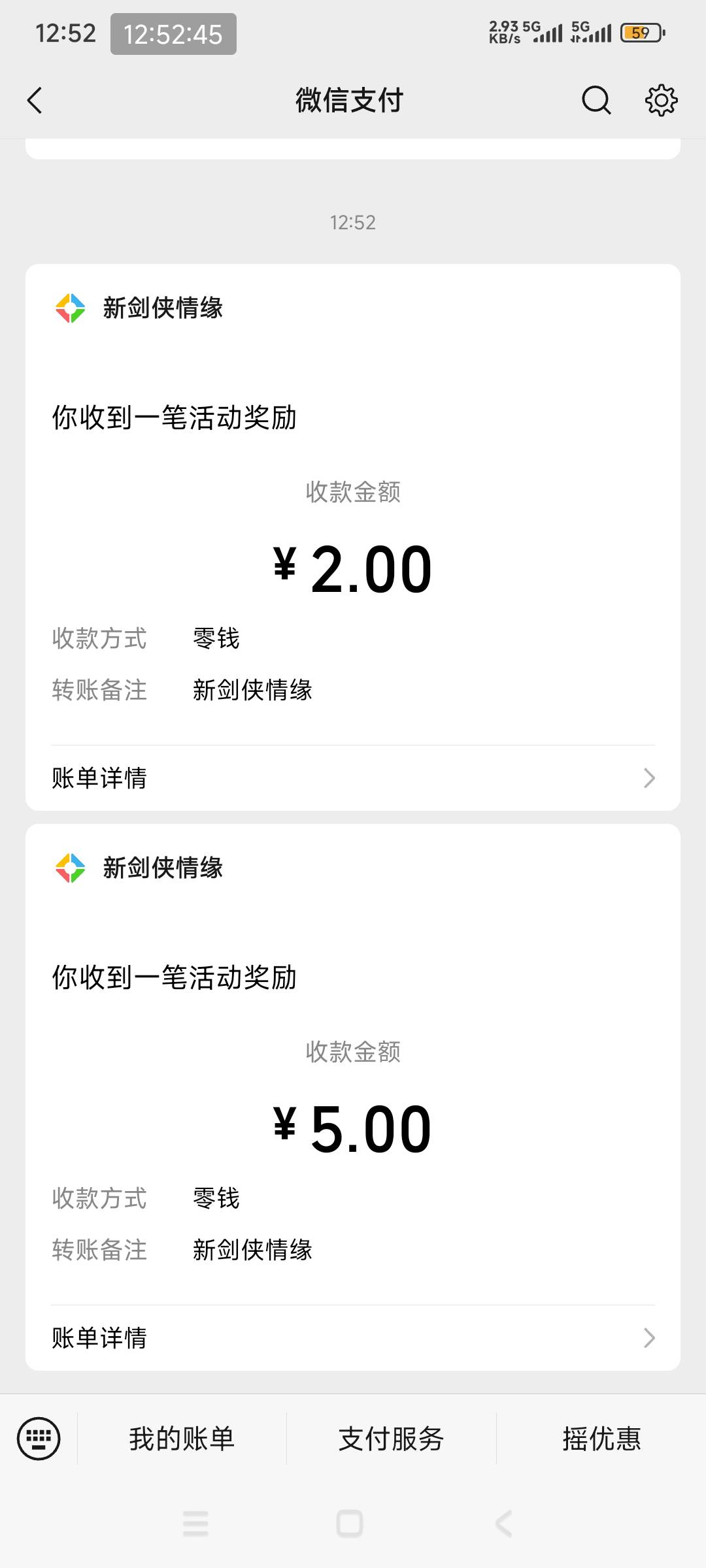This screenshot has height=1568, width=706.
Task: Tap the status bar clock 12:52:45
Action: (x=173, y=34)
